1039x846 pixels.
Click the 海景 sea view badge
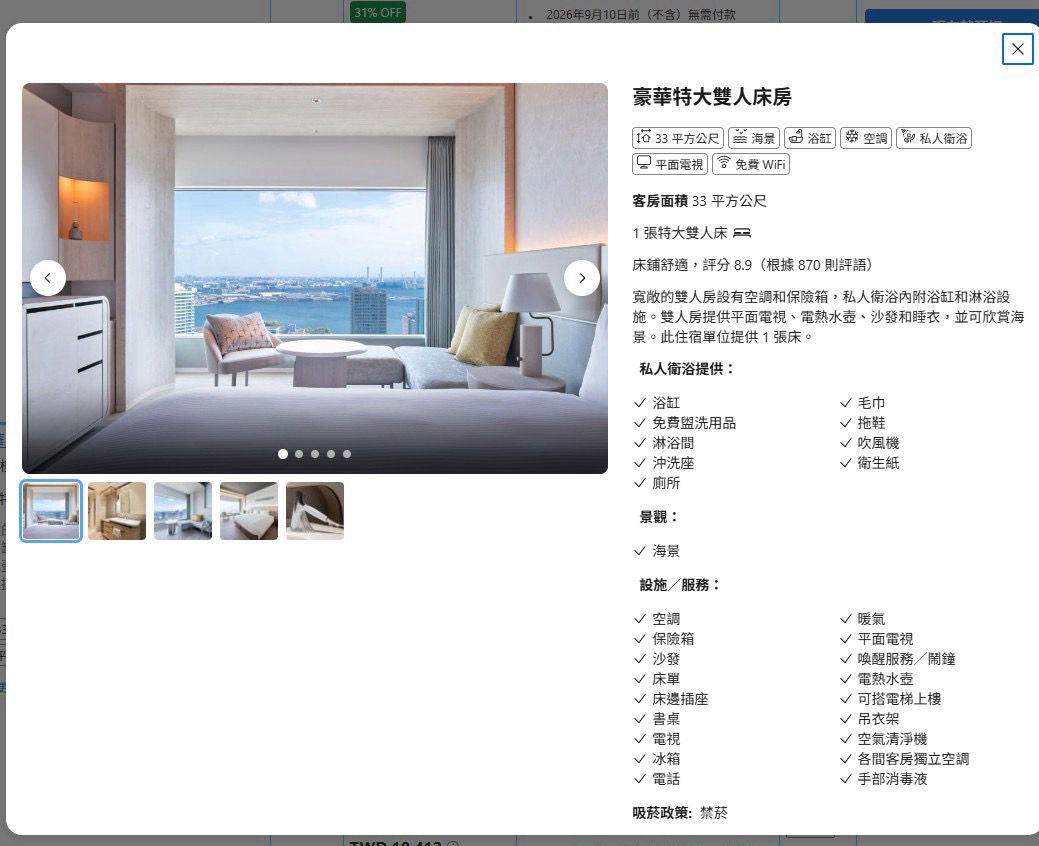[754, 138]
